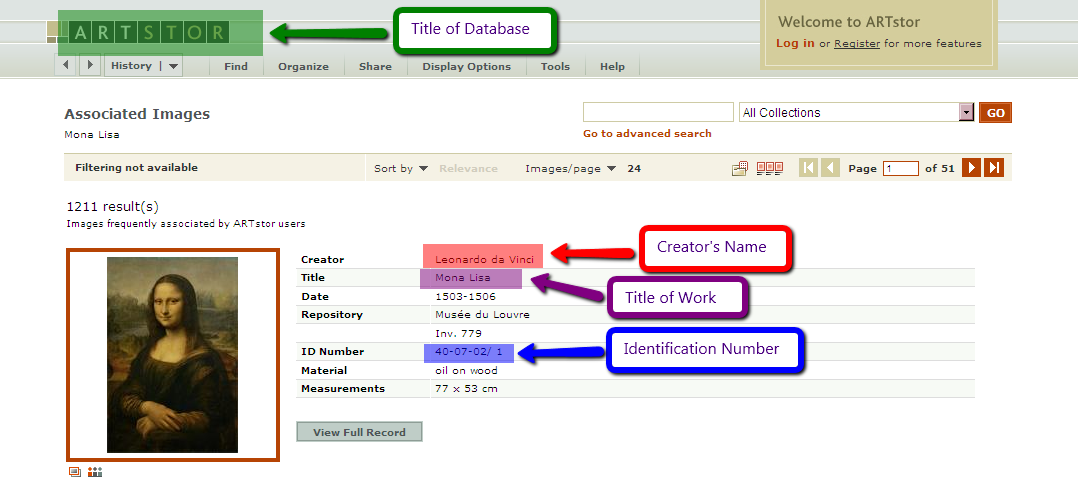Go to advanced search

[647, 133]
